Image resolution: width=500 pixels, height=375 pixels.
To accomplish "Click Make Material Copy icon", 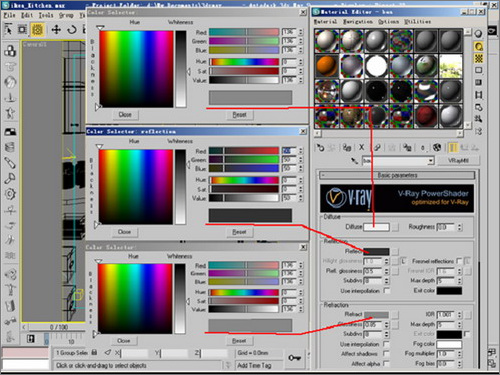I will tap(377, 148).
